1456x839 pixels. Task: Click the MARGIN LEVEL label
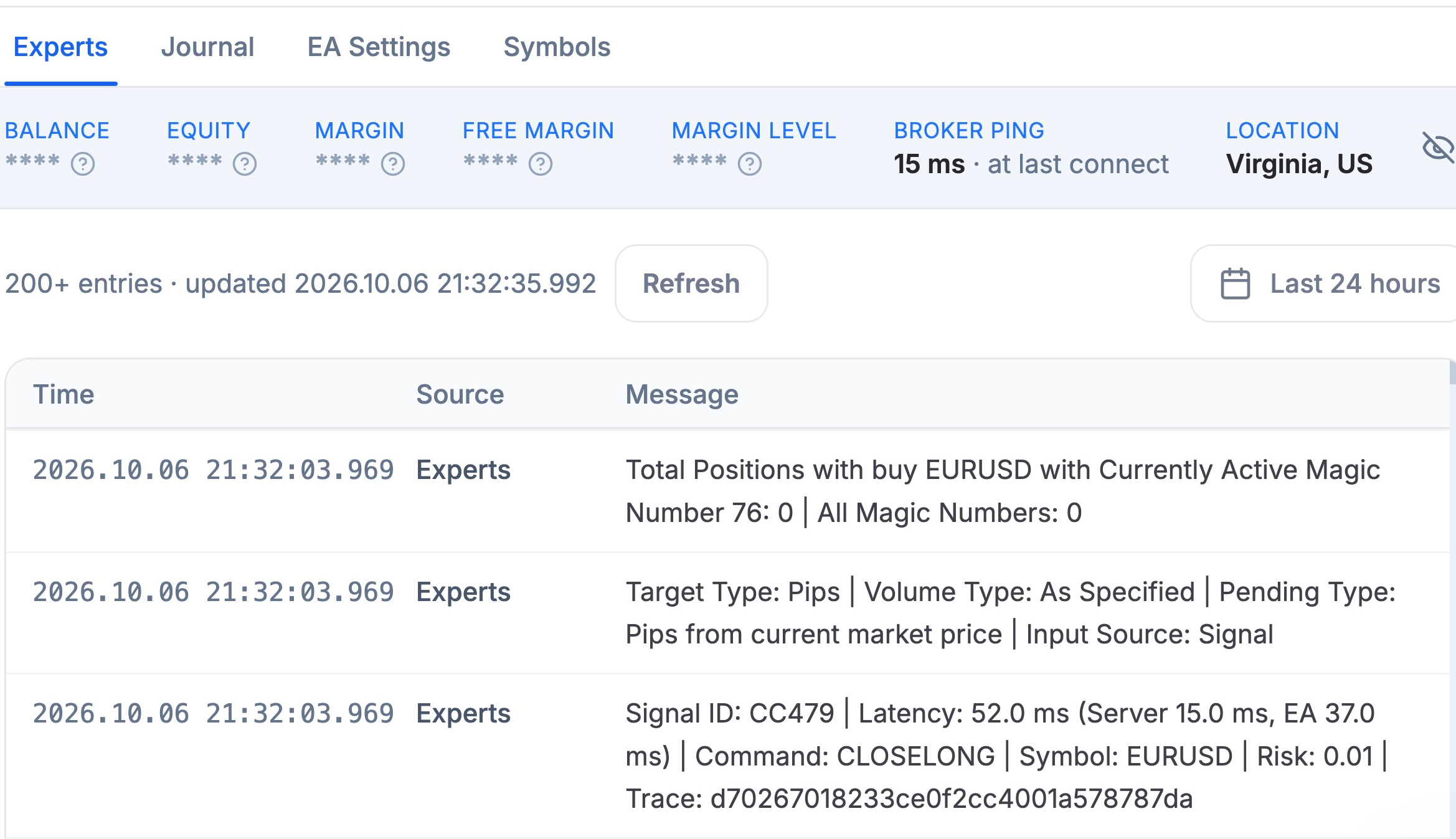pos(754,130)
